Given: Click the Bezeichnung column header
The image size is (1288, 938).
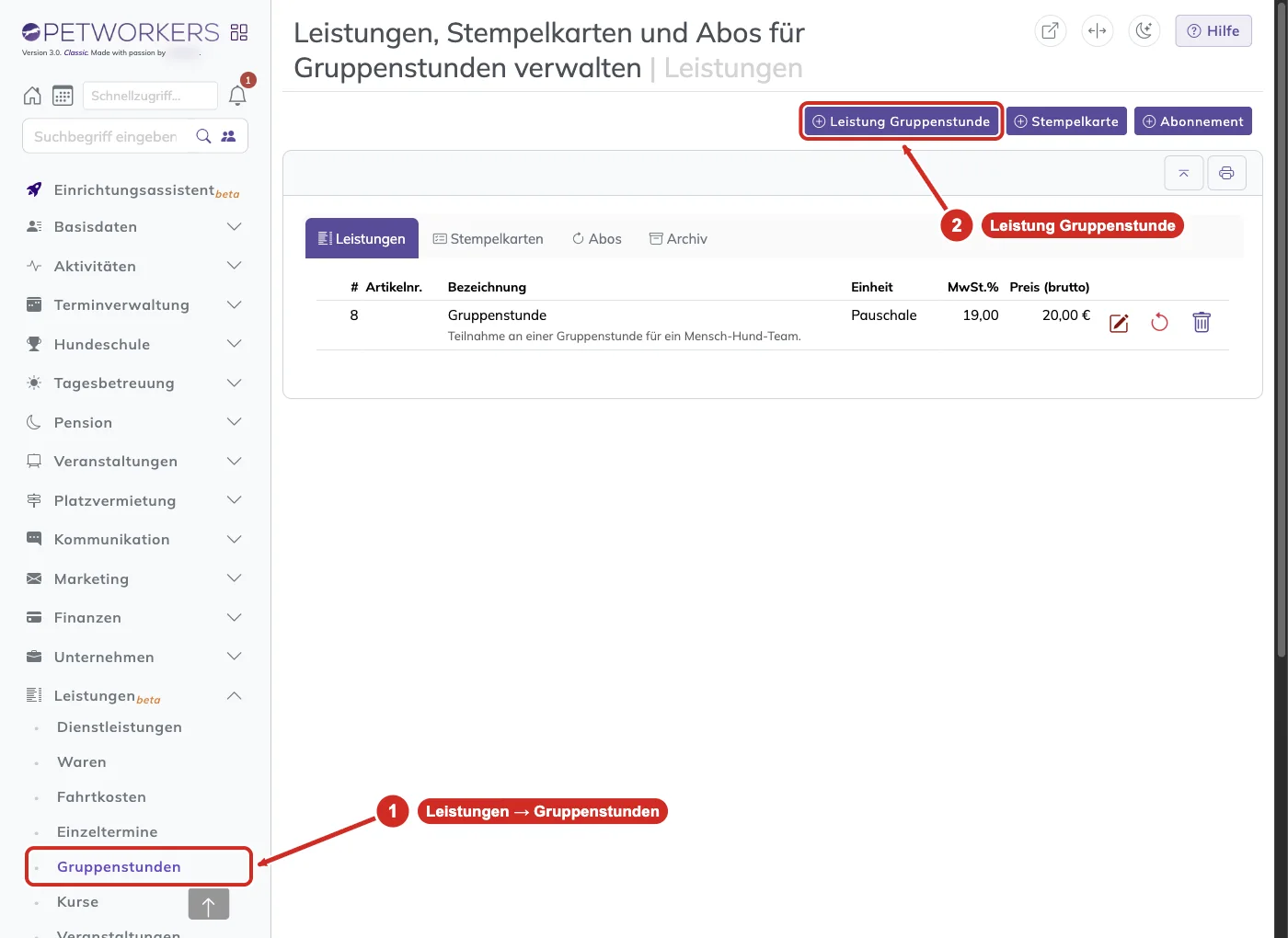Looking at the screenshot, I should pyautogui.click(x=487, y=287).
